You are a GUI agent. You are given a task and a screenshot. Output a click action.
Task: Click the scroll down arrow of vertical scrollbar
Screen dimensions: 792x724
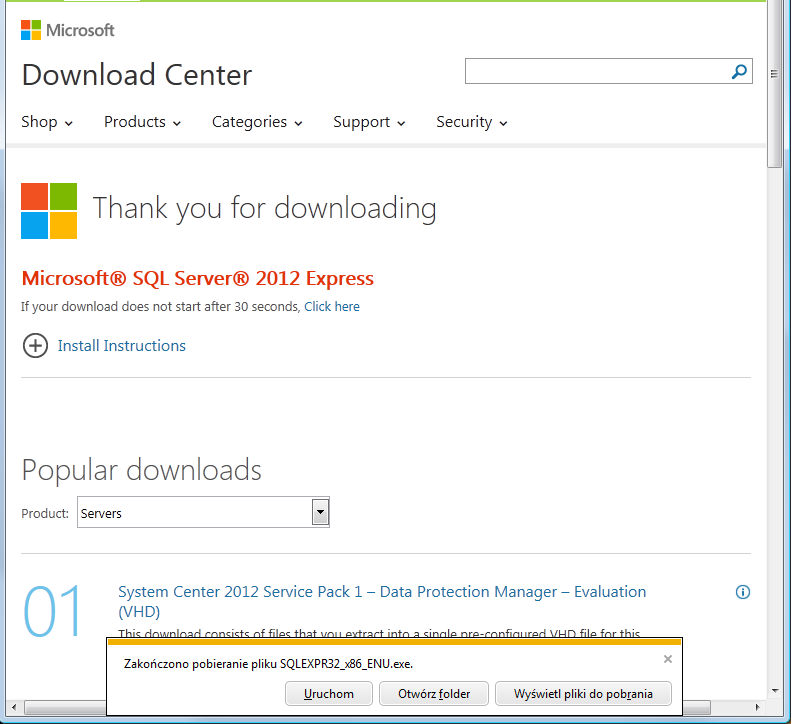[x=774, y=691]
